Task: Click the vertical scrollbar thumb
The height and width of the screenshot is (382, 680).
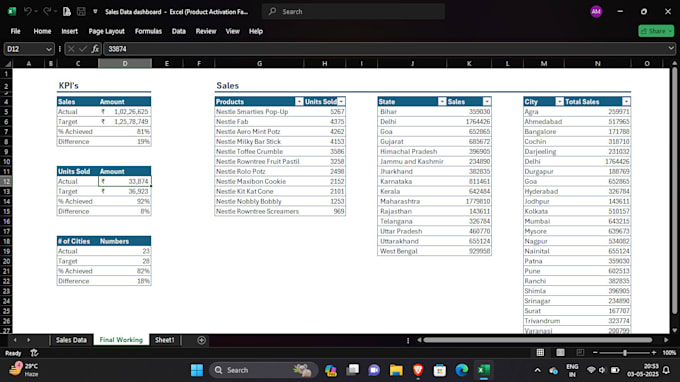Action: (674, 191)
